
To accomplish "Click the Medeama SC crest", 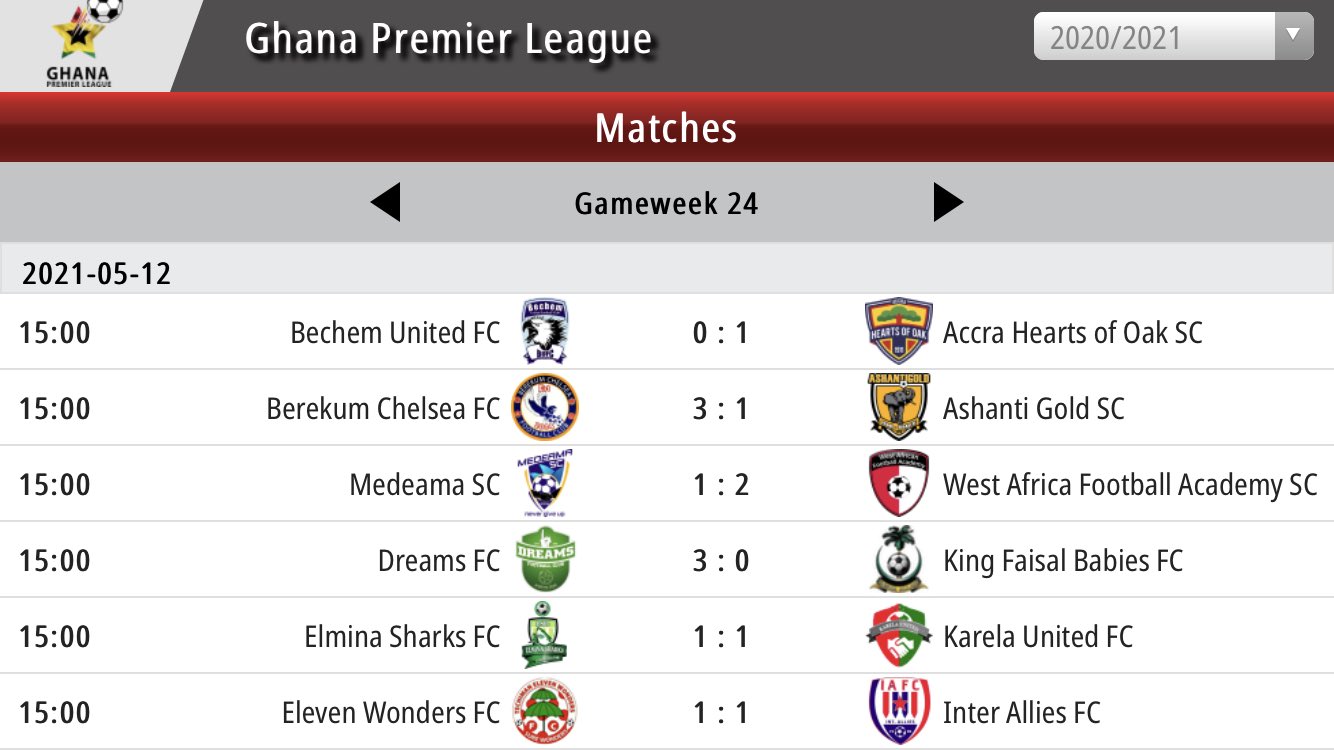I will (545, 484).
